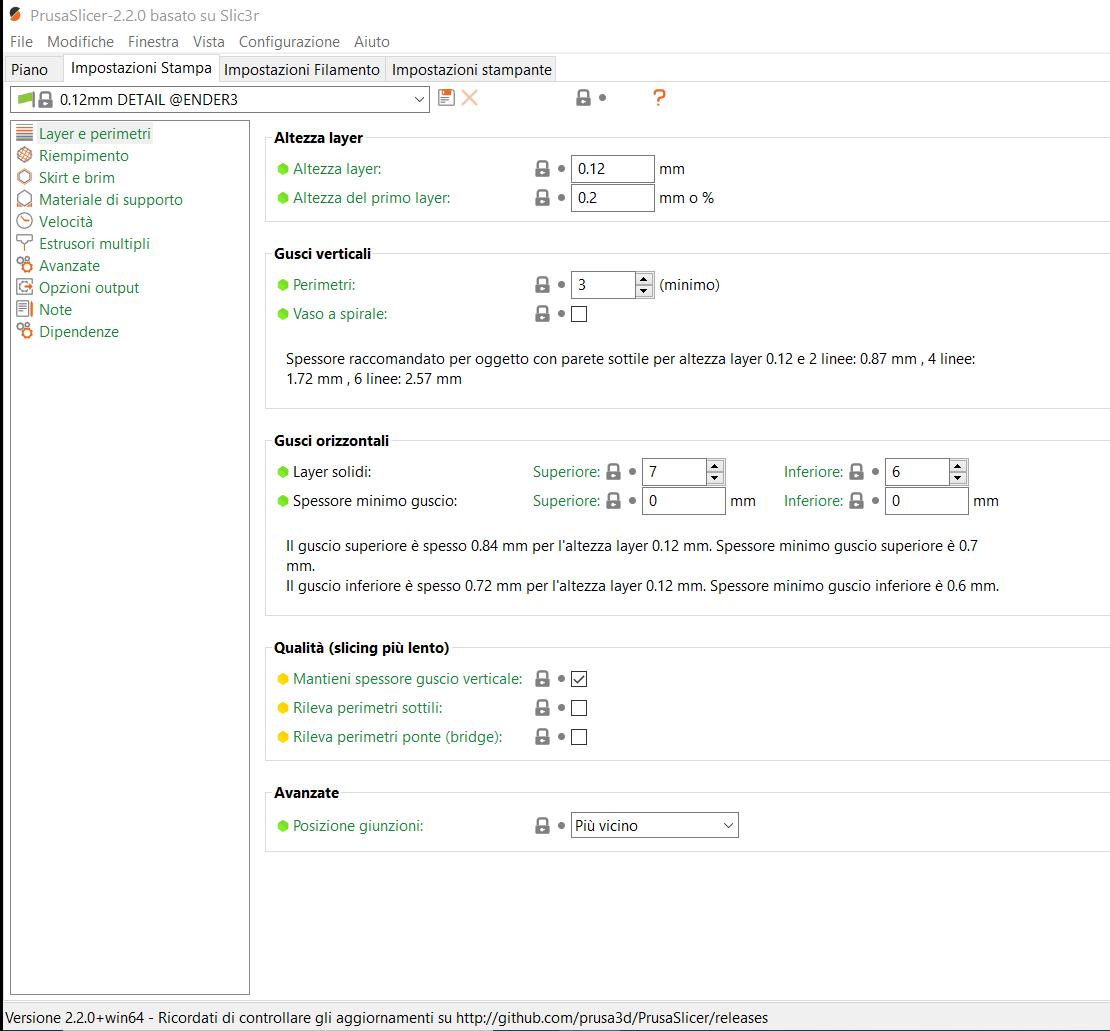Click the lock icon for Vaso a spirale
1110x1031 pixels.
(542, 314)
